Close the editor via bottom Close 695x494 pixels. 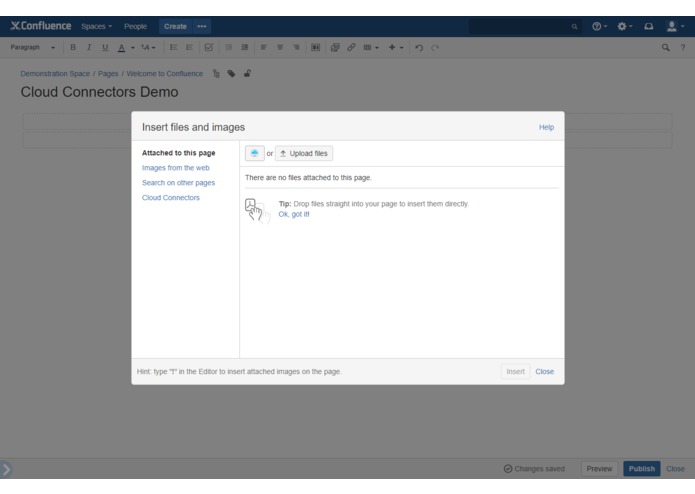click(x=675, y=469)
